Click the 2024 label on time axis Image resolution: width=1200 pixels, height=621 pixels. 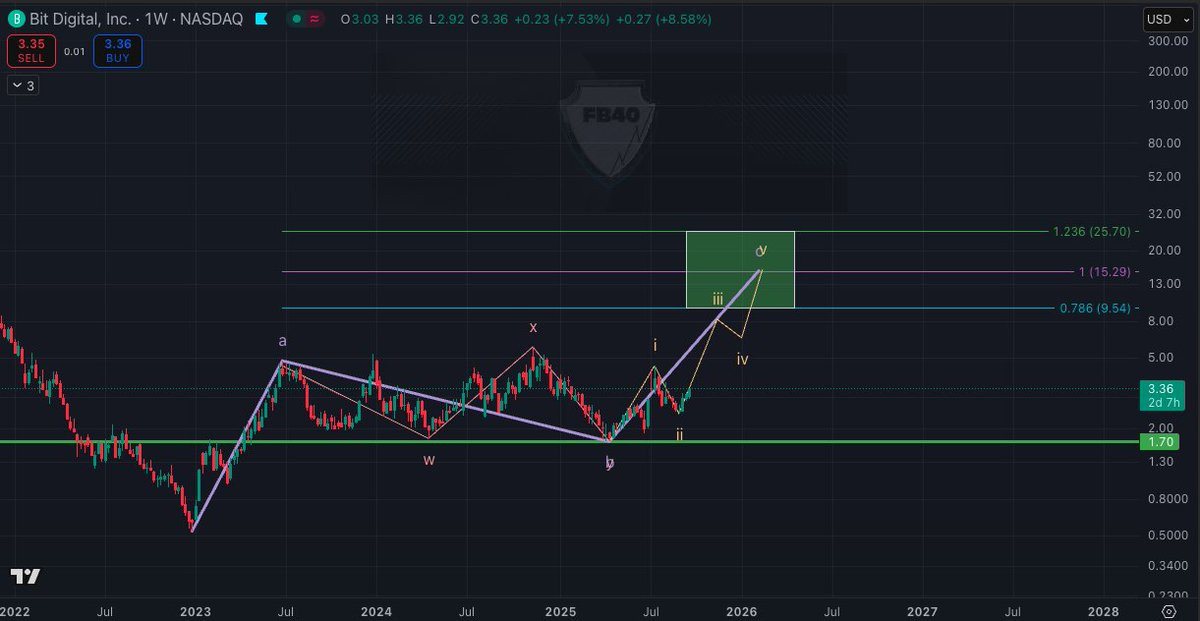376,610
